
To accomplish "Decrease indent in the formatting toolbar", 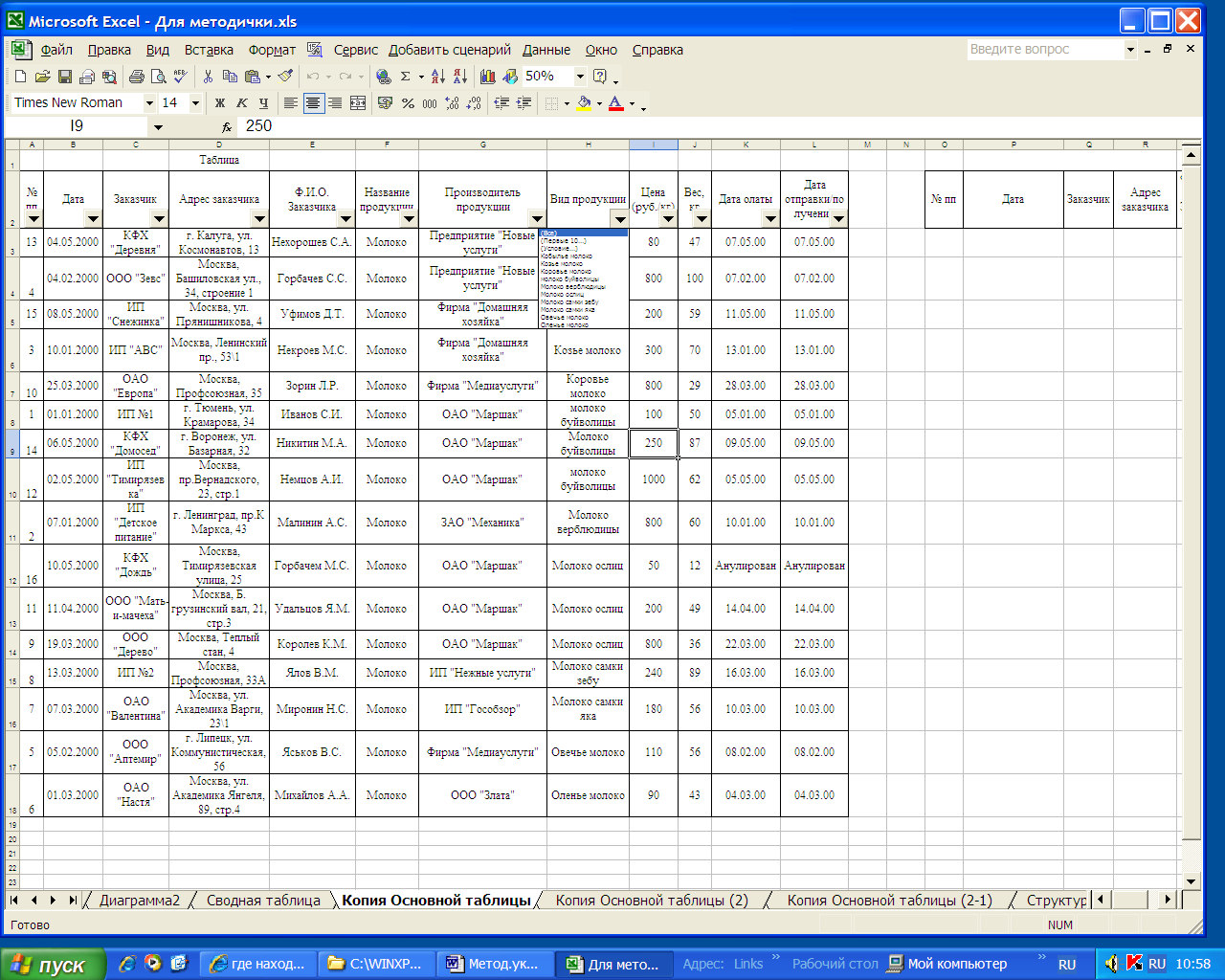I will [x=501, y=102].
